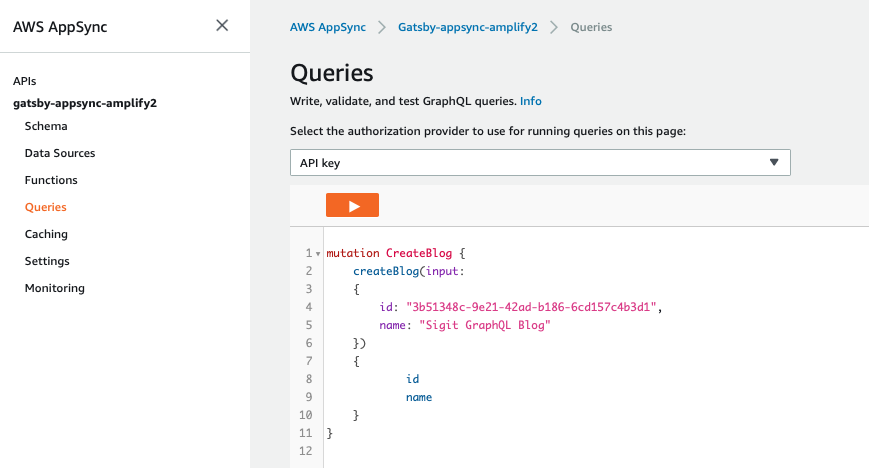
Task: Open Gatsby-appsync-amplify2 breadcrumb link
Action: pos(467,27)
